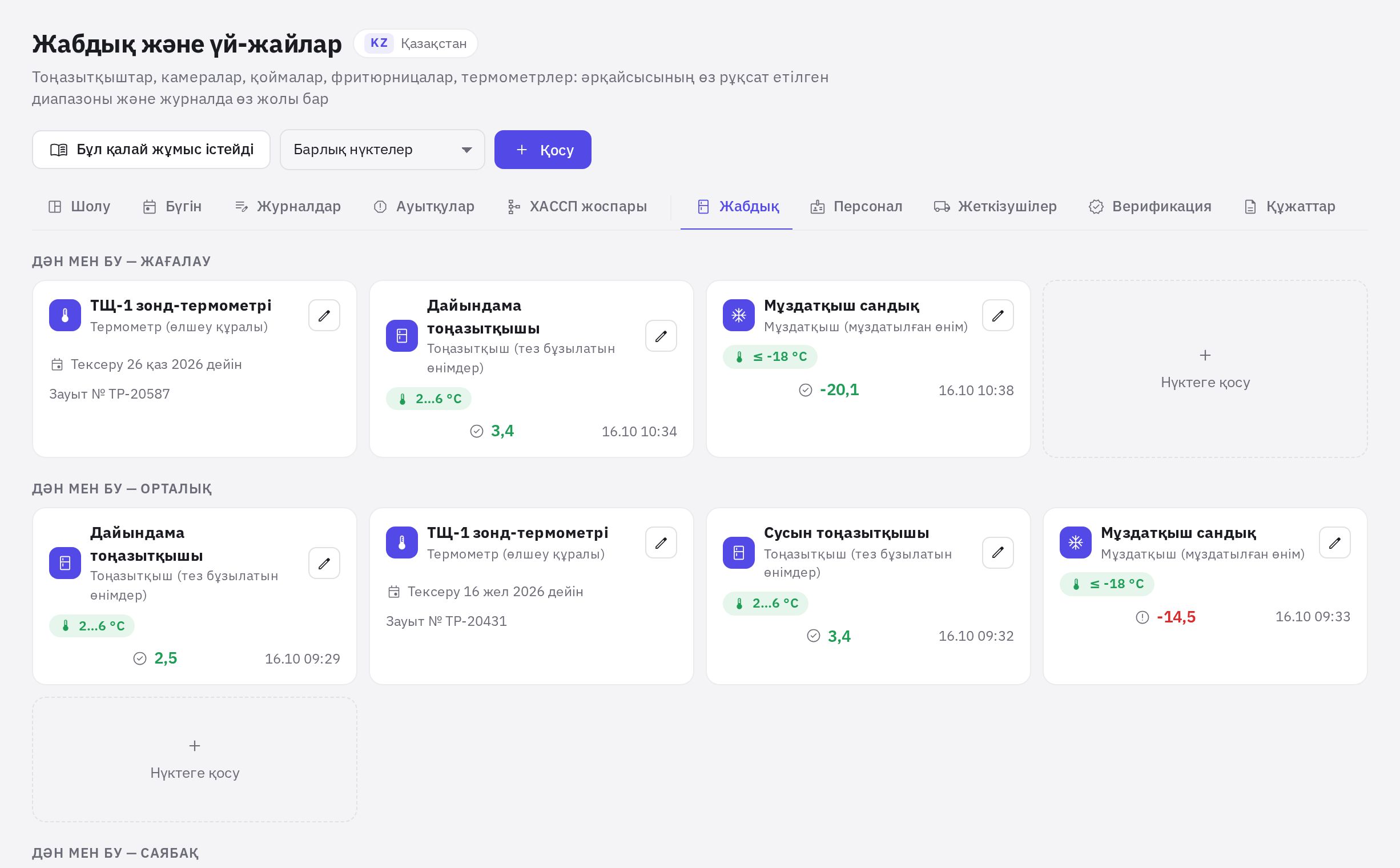1400x868 pixels.
Task: Edit Дайындама тоңазытқышы card in Орталық
Action: [324, 563]
